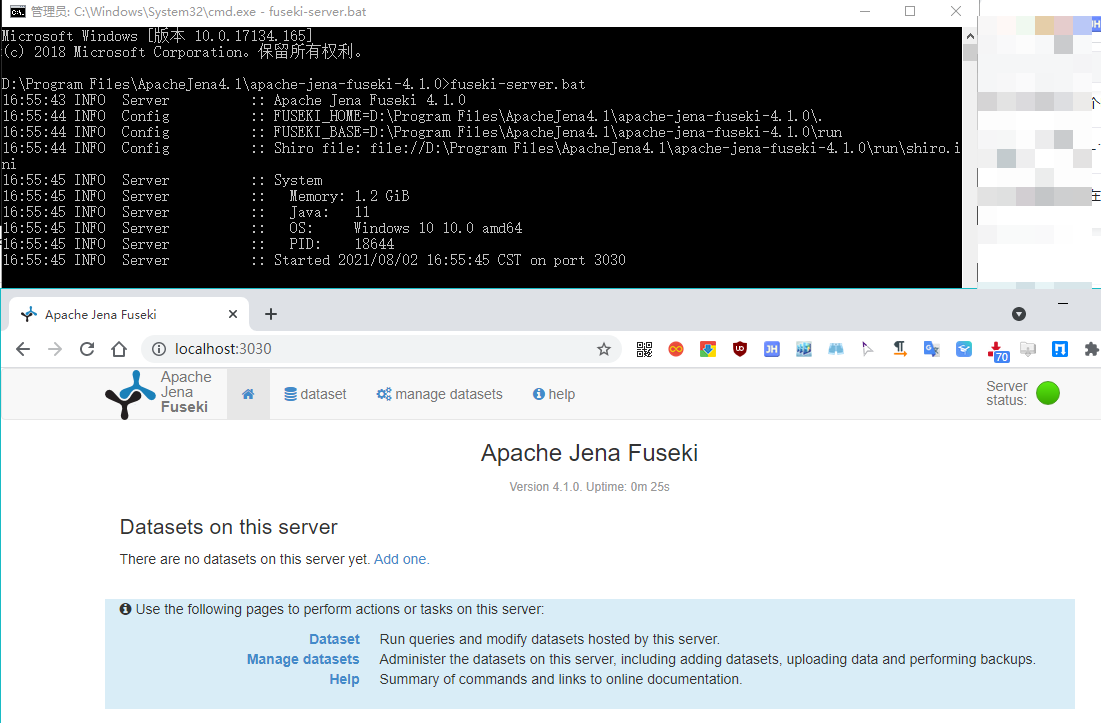
Task: Click the QR code extension icon
Action: [644, 349]
